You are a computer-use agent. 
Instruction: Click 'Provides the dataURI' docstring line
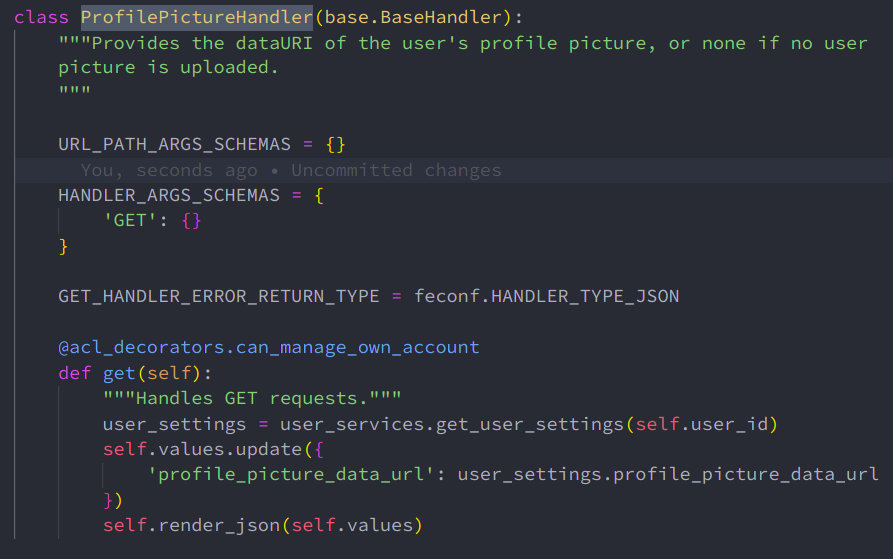click(x=463, y=43)
